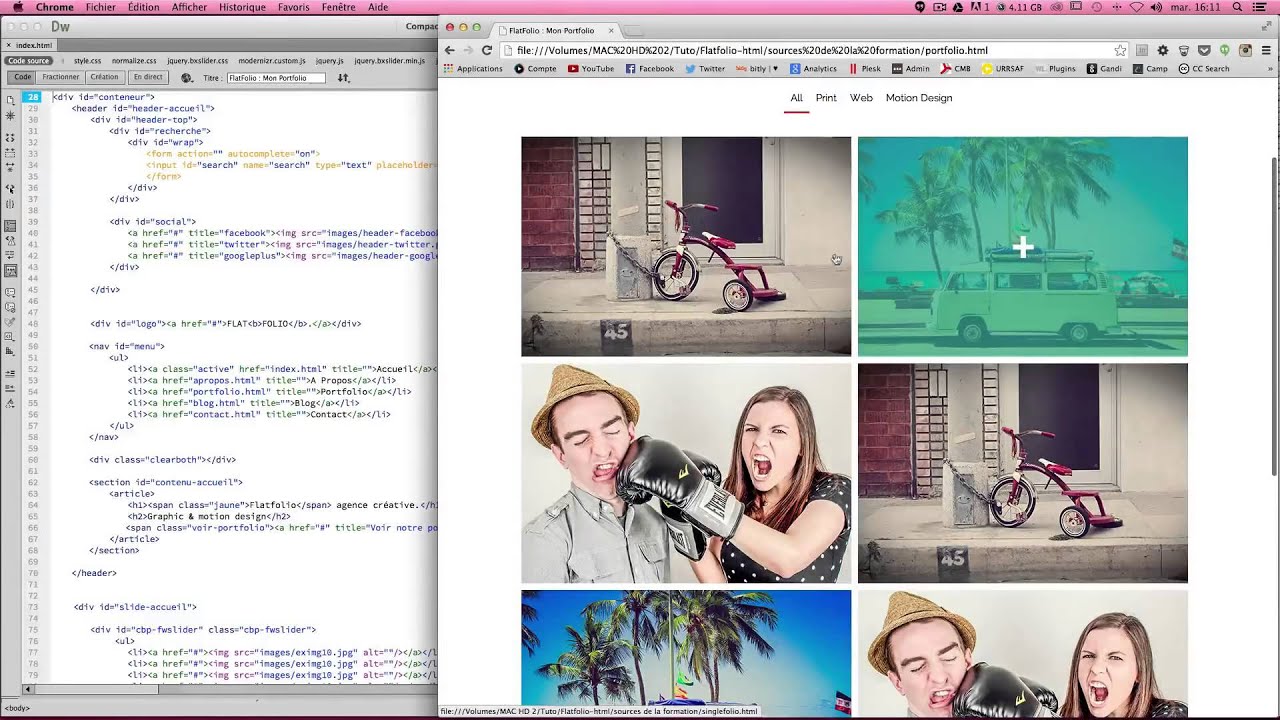The width and height of the screenshot is (1280, 720).
Task: Open the Chrome hamburger menu
Action: [x=1266, y=50]
